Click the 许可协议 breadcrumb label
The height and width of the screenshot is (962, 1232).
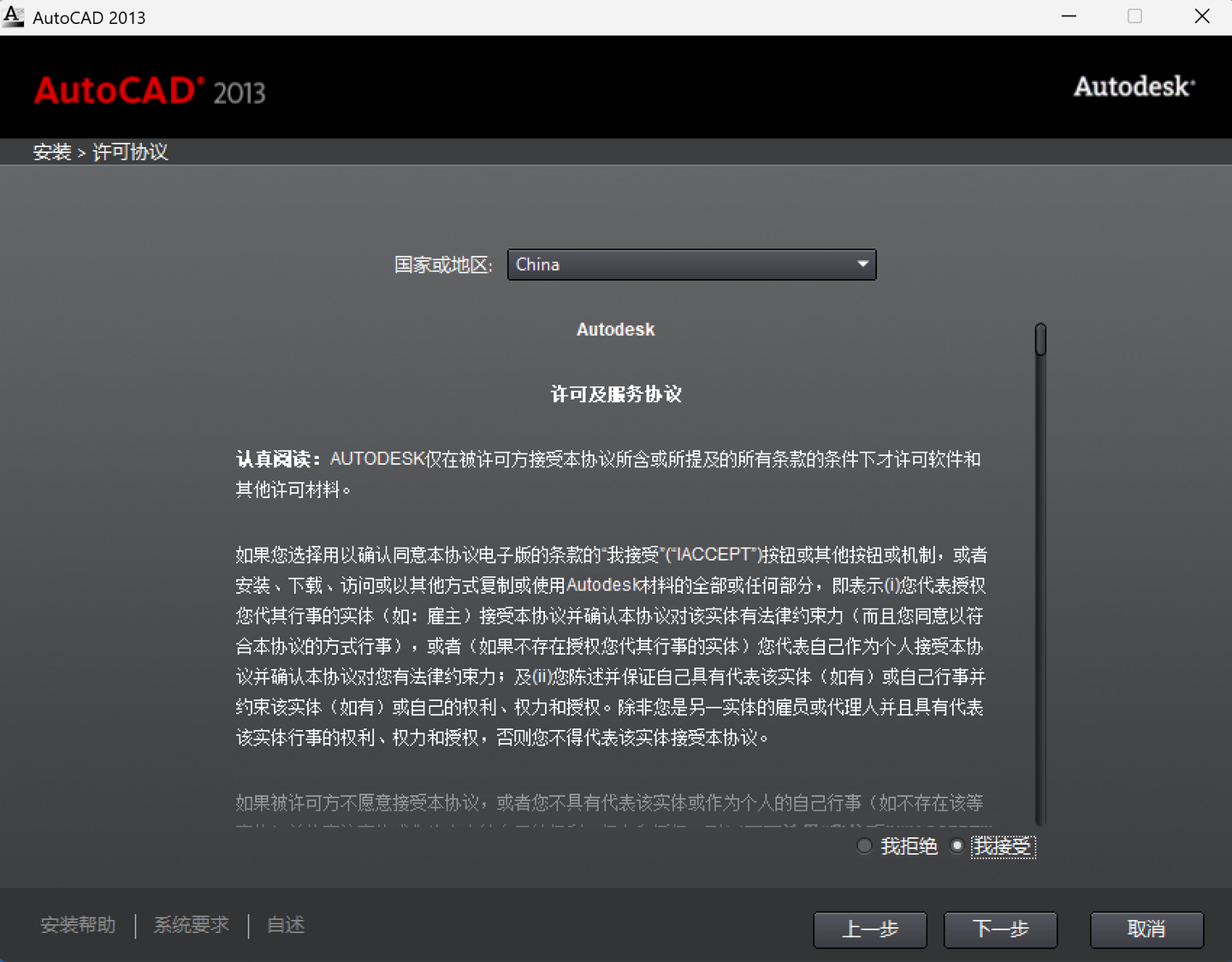click(x=129, y=151)
